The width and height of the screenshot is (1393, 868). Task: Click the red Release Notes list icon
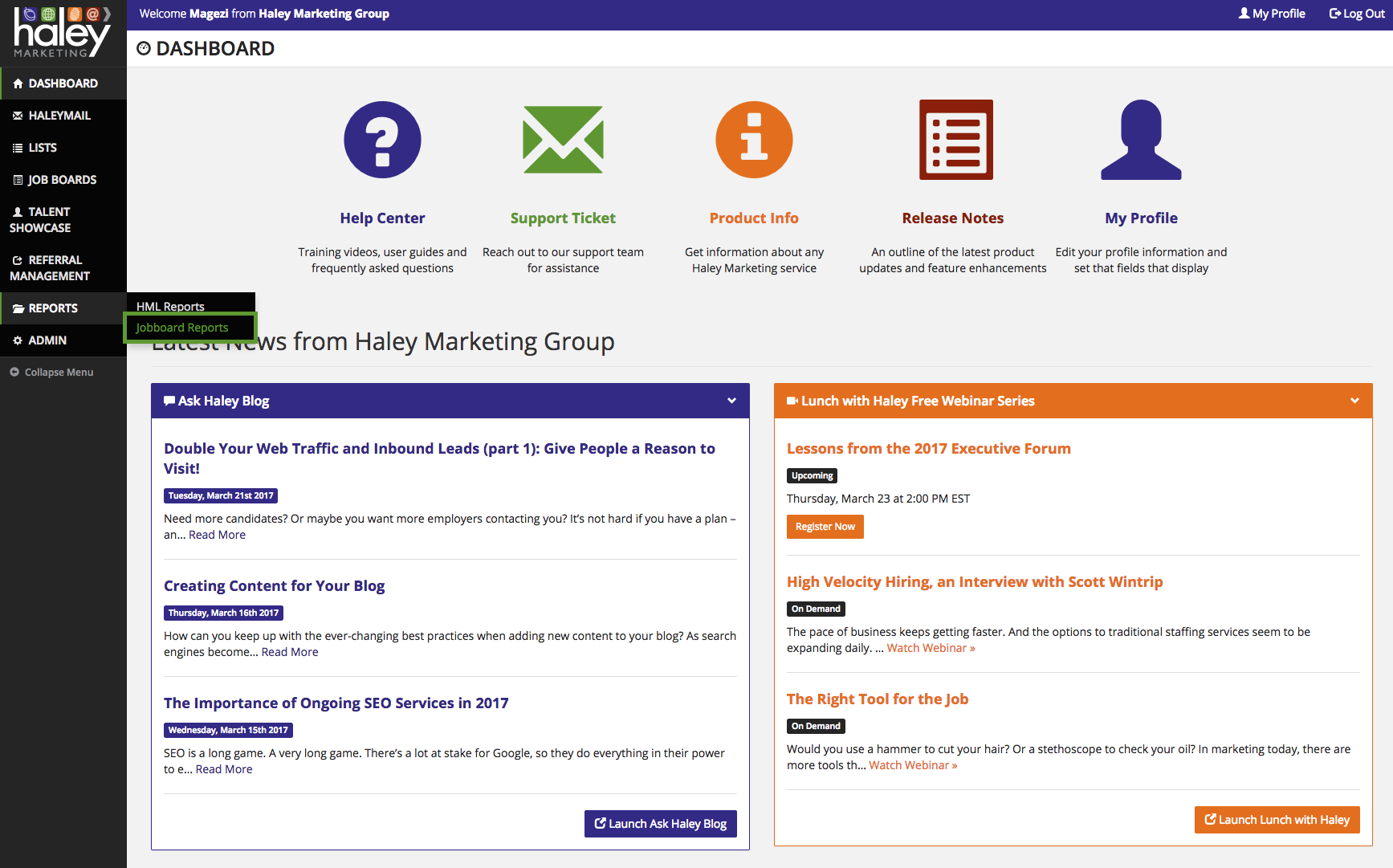click(956, 140)
